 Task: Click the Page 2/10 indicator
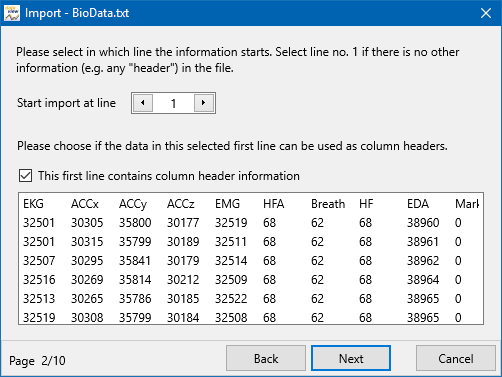tap(37, 361)
